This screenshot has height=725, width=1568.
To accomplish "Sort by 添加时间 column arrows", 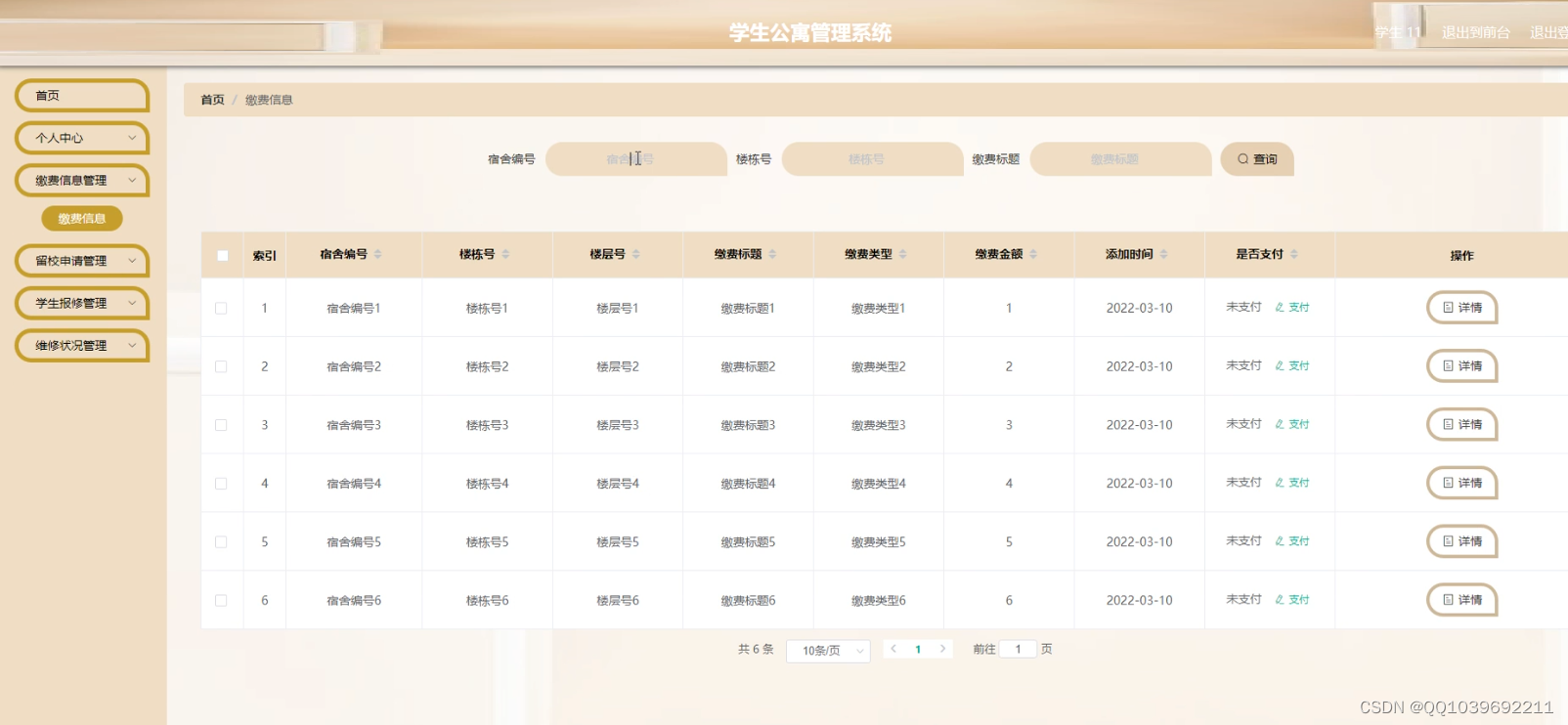I will coord(1163,254).
